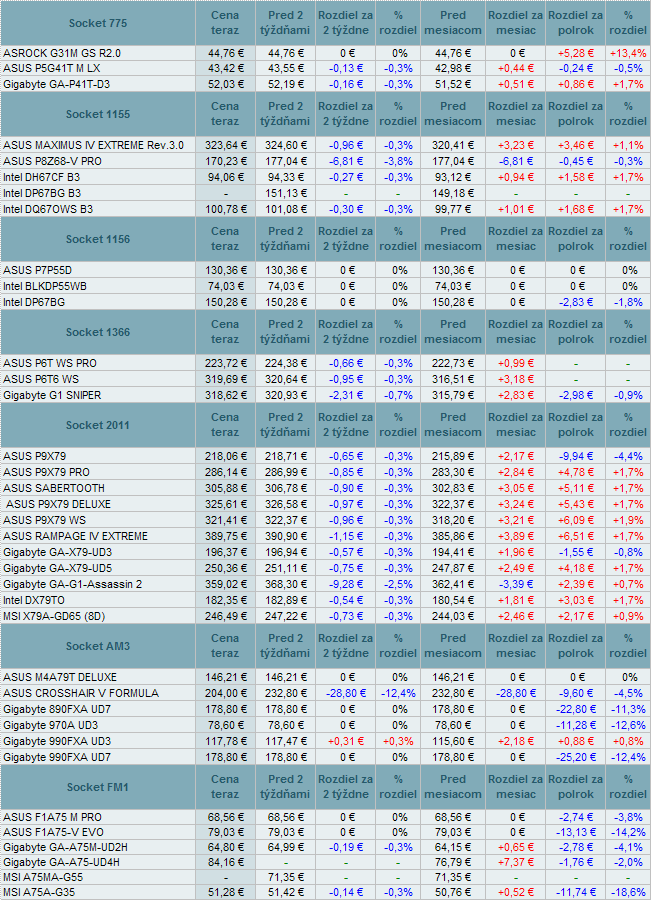Select the Socket FM1 section header

[x=97, y=785]
